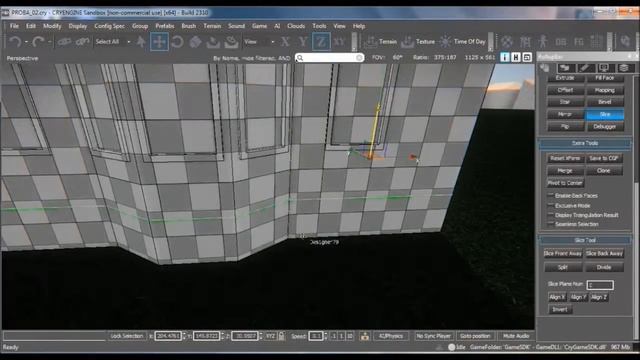Open the Objects hand tab in RollupBar
The height and width of the screenshot is (360, 640).
pos(545,68)
